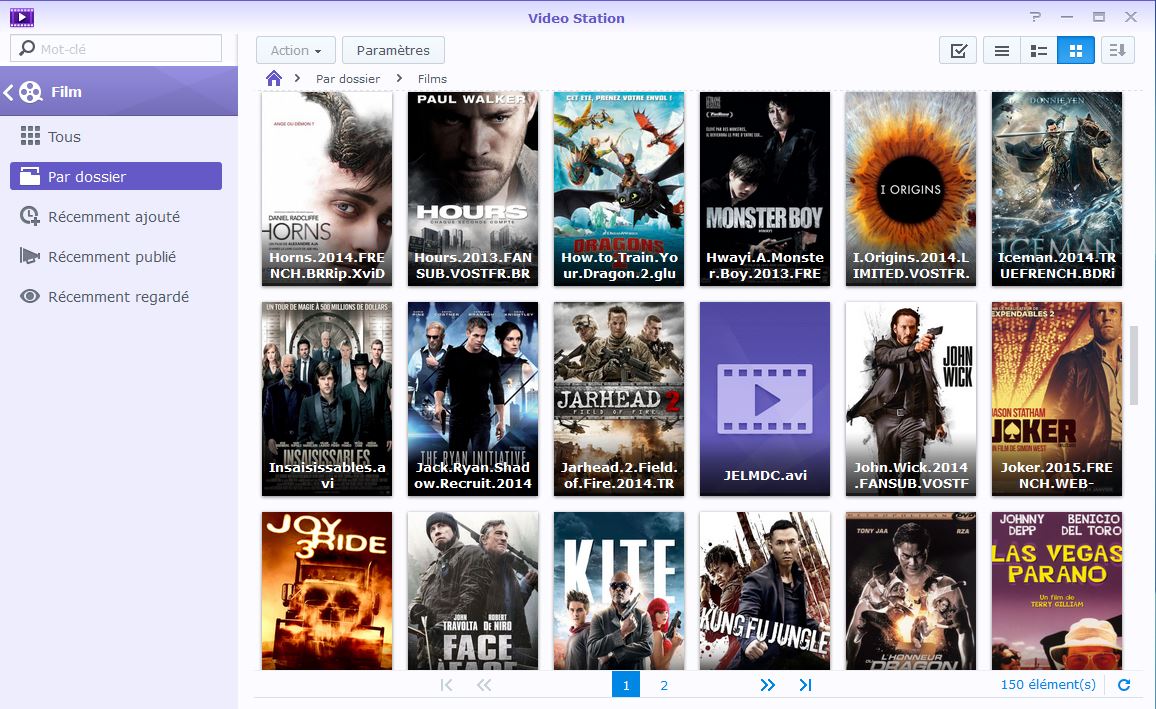1156x709 pixels.
Task: Open Iceman.2014 thumbnail
Action: [x=1056, y=189]
